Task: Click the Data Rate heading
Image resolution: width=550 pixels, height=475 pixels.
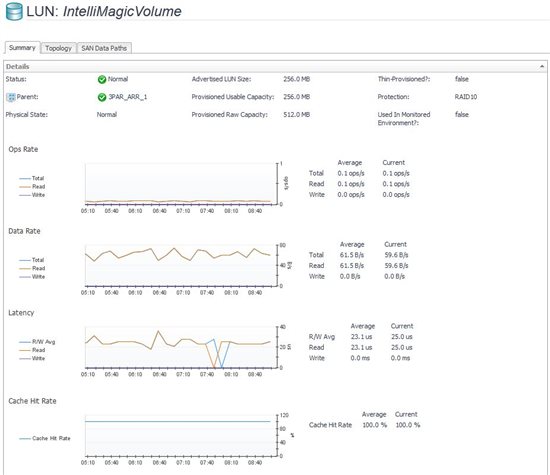Action: pyautogui.click(x=24, y=231)
